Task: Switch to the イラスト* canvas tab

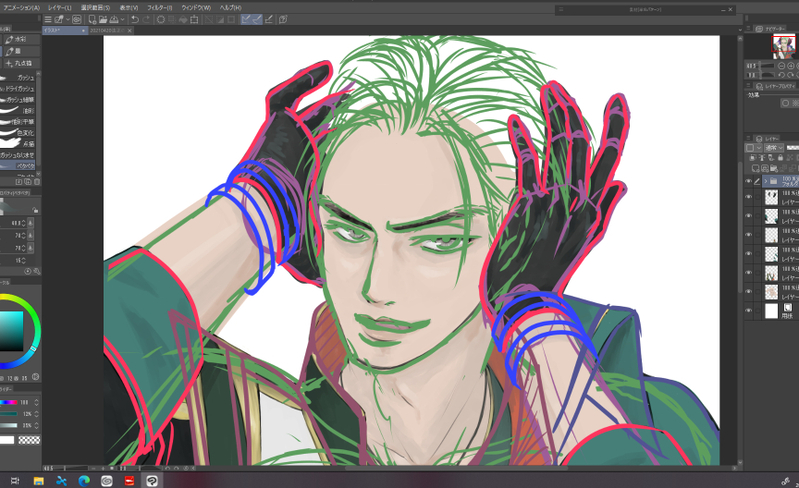Action: pos(65,31)
